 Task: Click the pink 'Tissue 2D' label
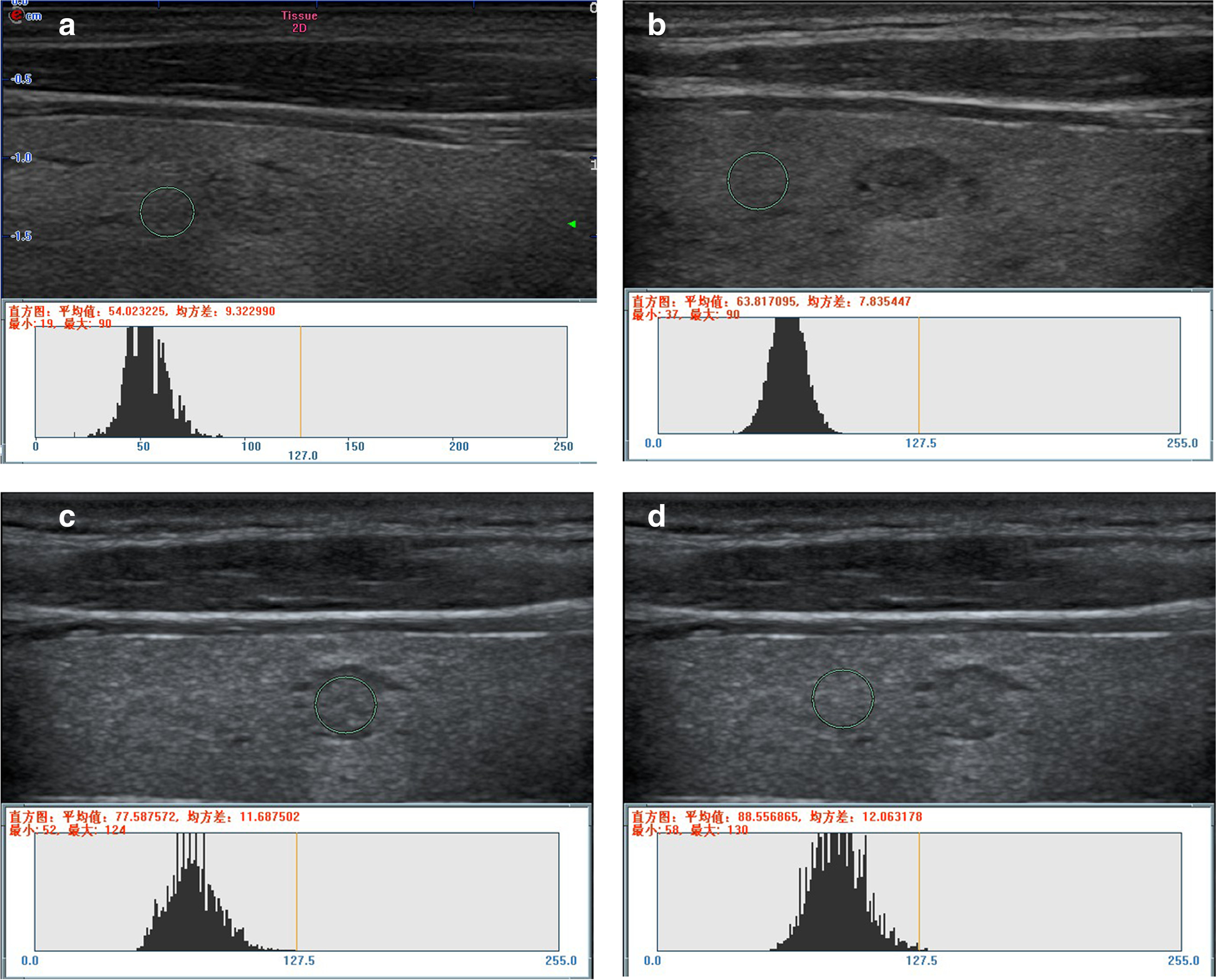click(x=299, y=22)
